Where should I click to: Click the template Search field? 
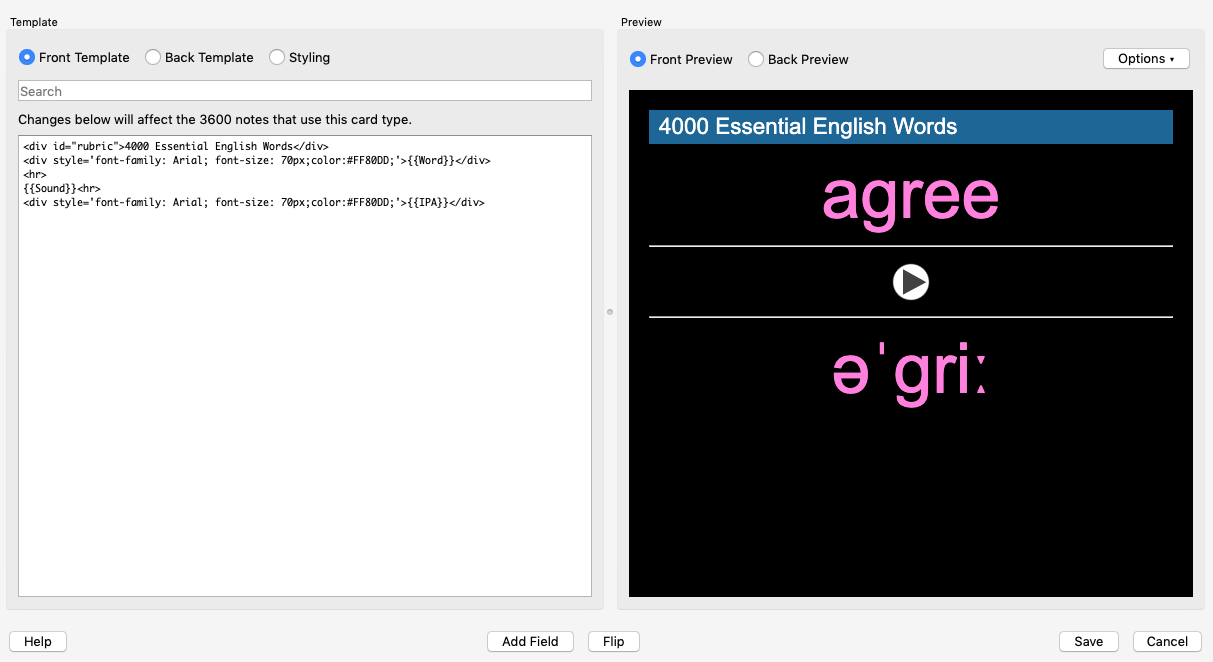(x=305, y=91)
